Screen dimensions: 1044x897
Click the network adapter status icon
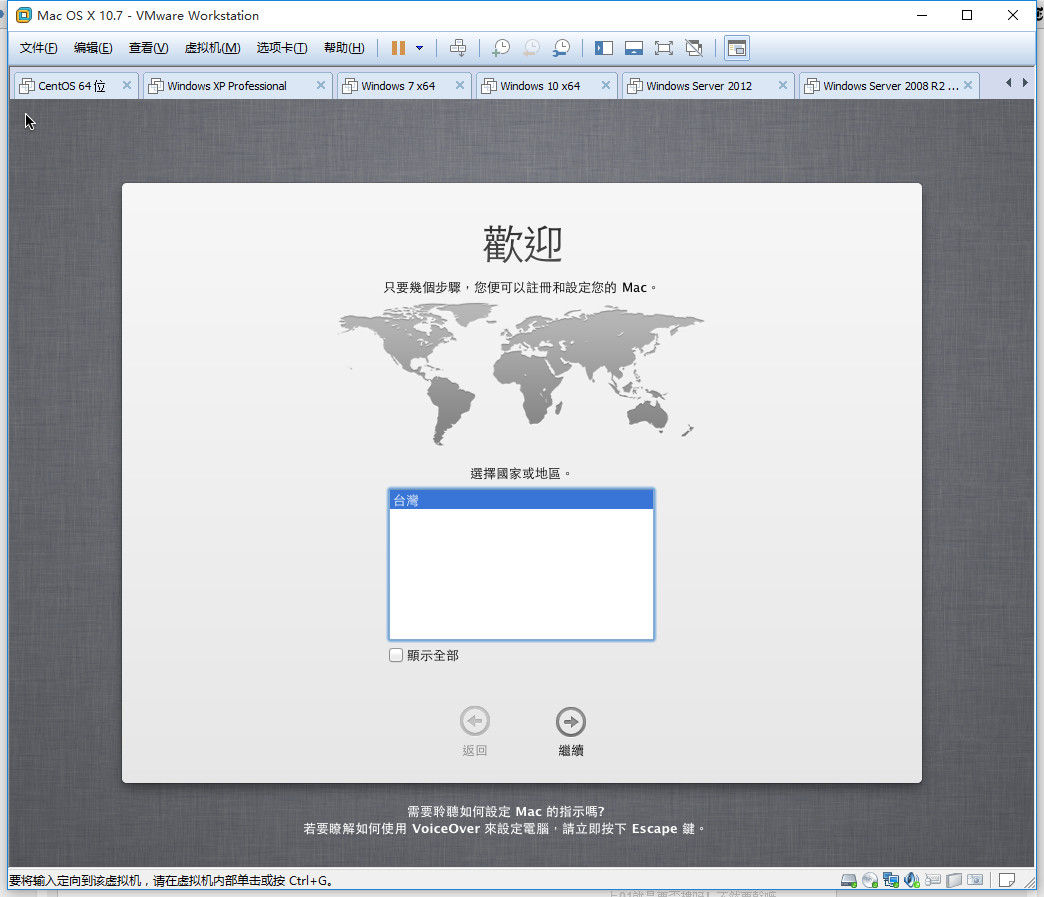(x=891, y=880)
